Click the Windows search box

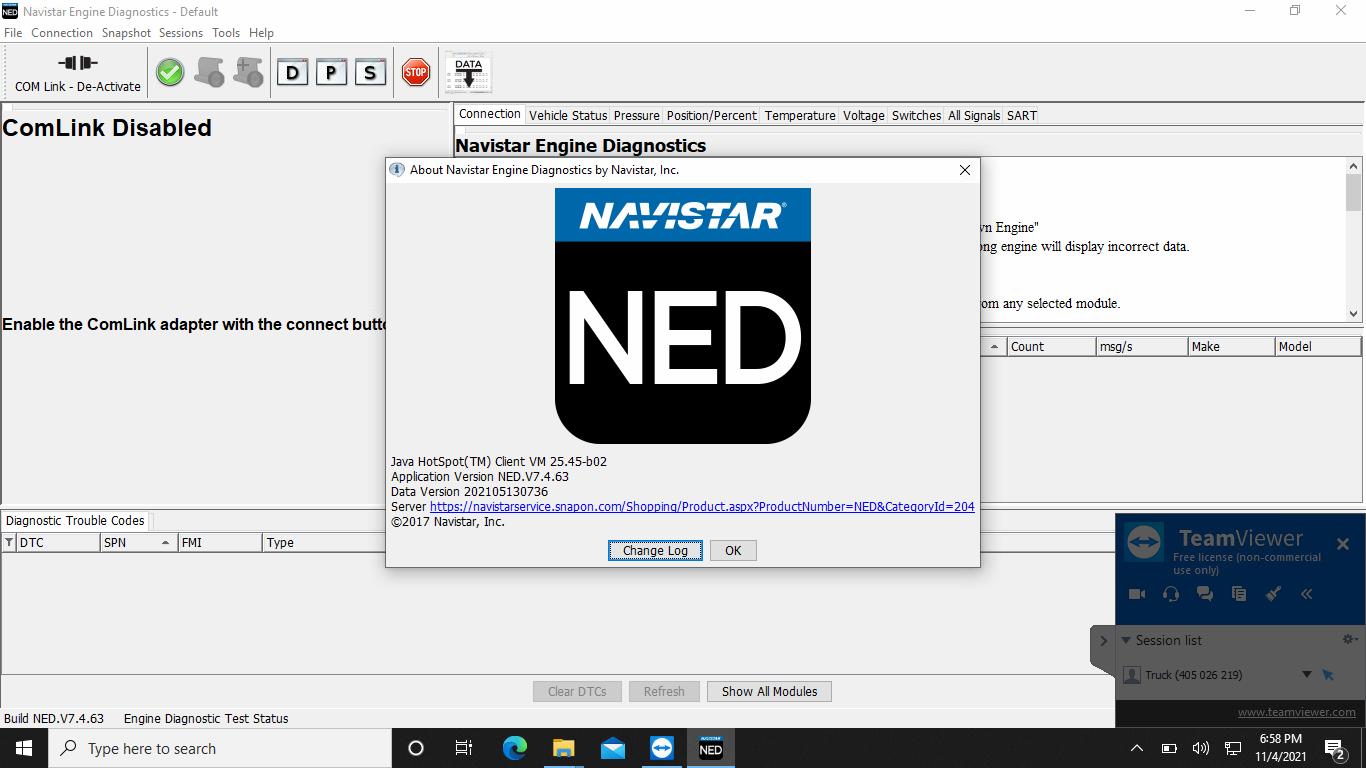219,748
